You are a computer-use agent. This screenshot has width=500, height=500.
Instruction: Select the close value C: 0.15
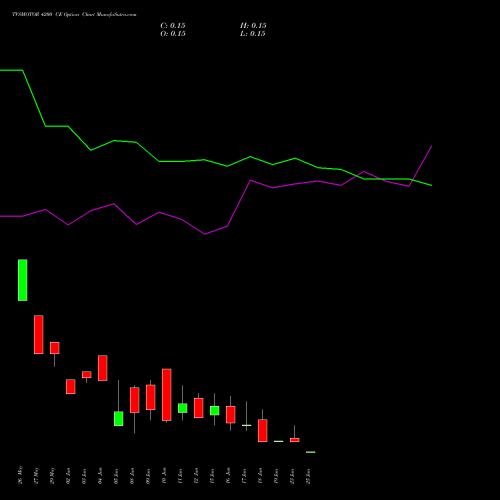click(173, 26)
